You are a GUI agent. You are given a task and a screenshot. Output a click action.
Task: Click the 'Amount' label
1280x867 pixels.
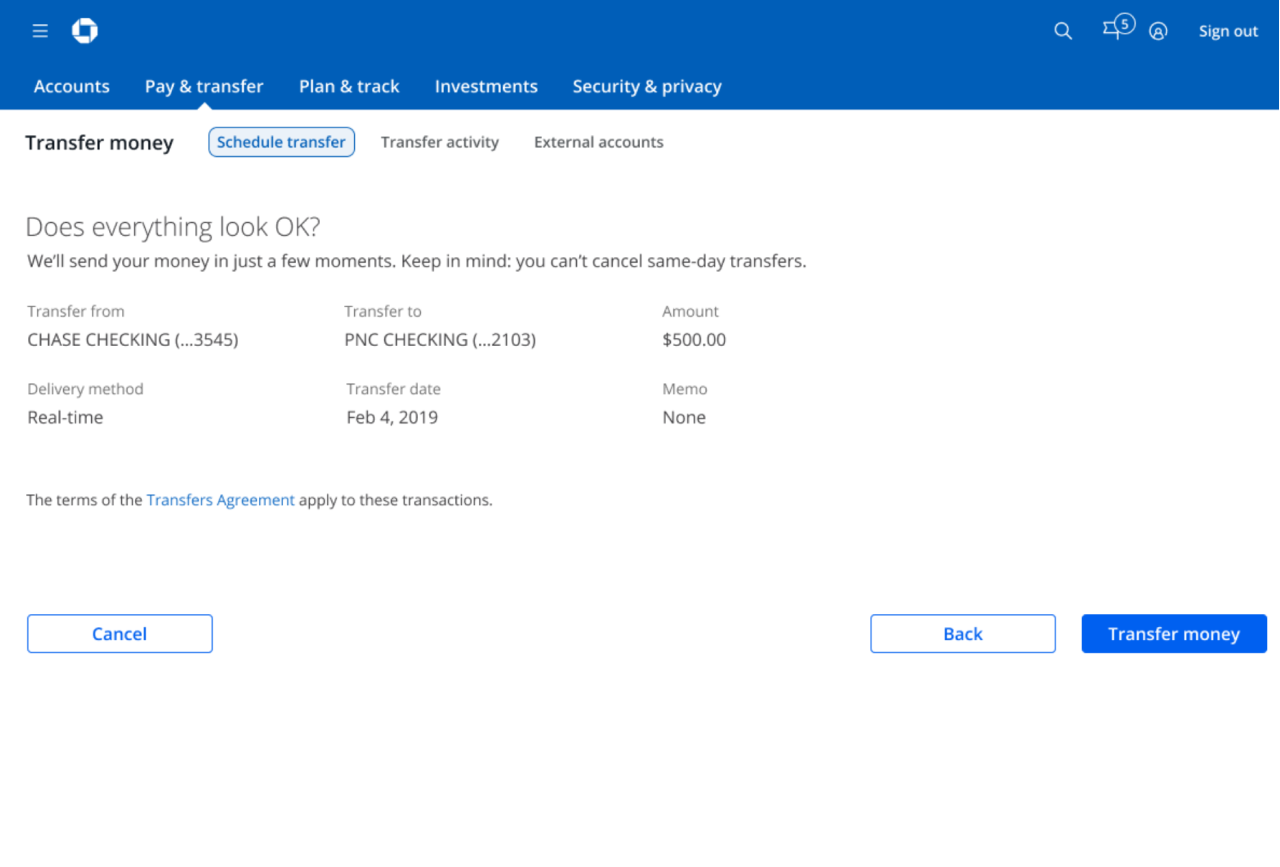(x=690, y=312)
